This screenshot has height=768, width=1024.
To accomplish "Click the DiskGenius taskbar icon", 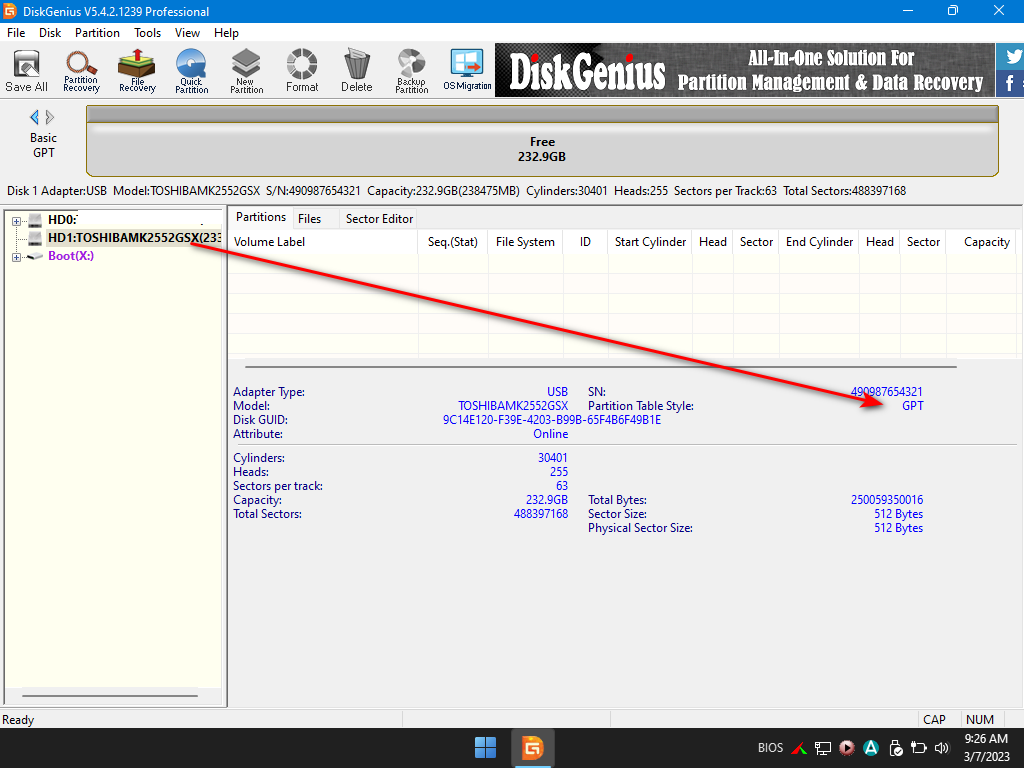I will tap(532, 748).
